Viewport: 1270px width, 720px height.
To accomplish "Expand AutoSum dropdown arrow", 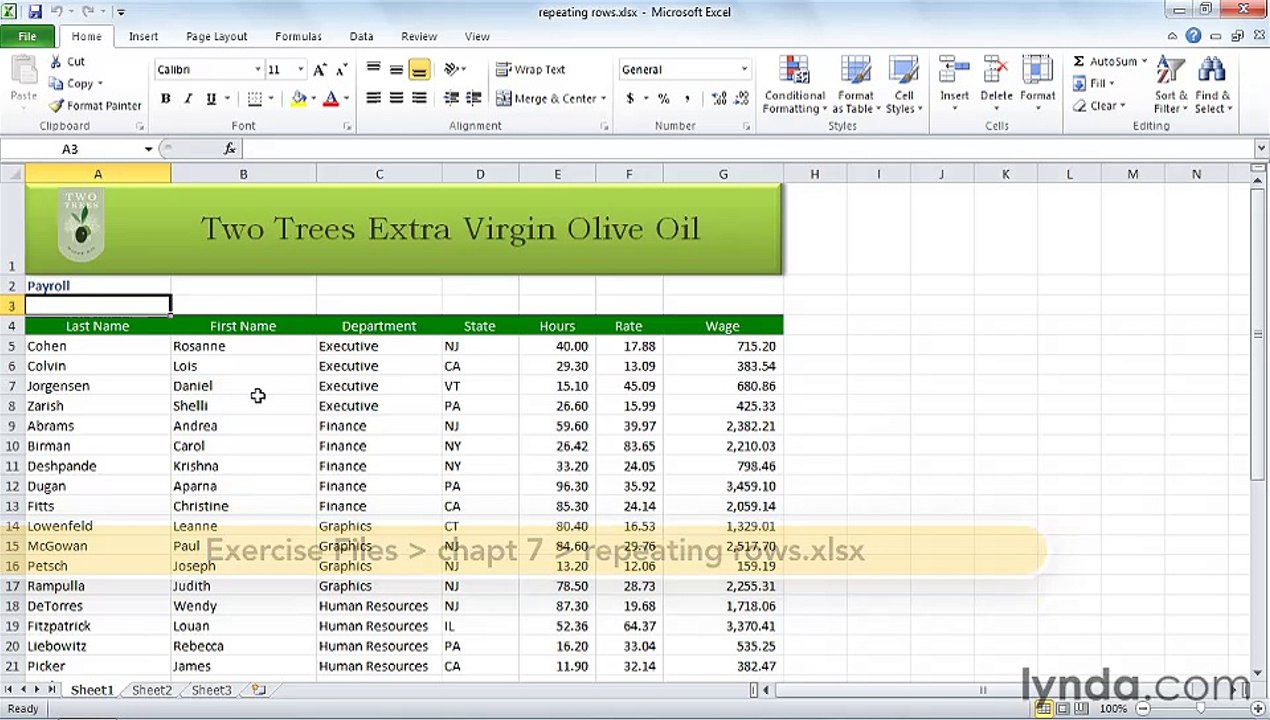I will [1144, 61].
